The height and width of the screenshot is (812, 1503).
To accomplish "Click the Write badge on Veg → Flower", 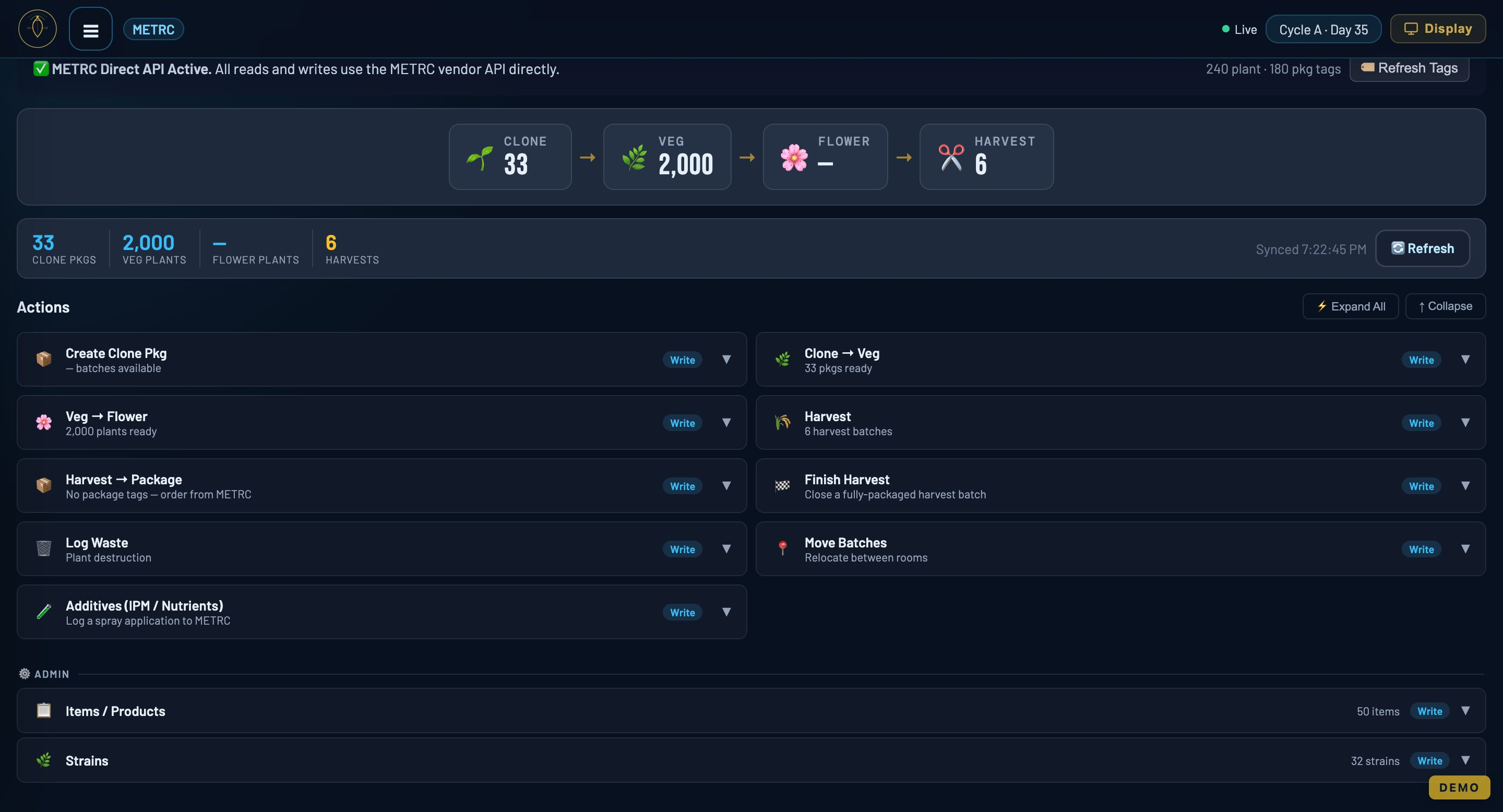I will [682, 423].
